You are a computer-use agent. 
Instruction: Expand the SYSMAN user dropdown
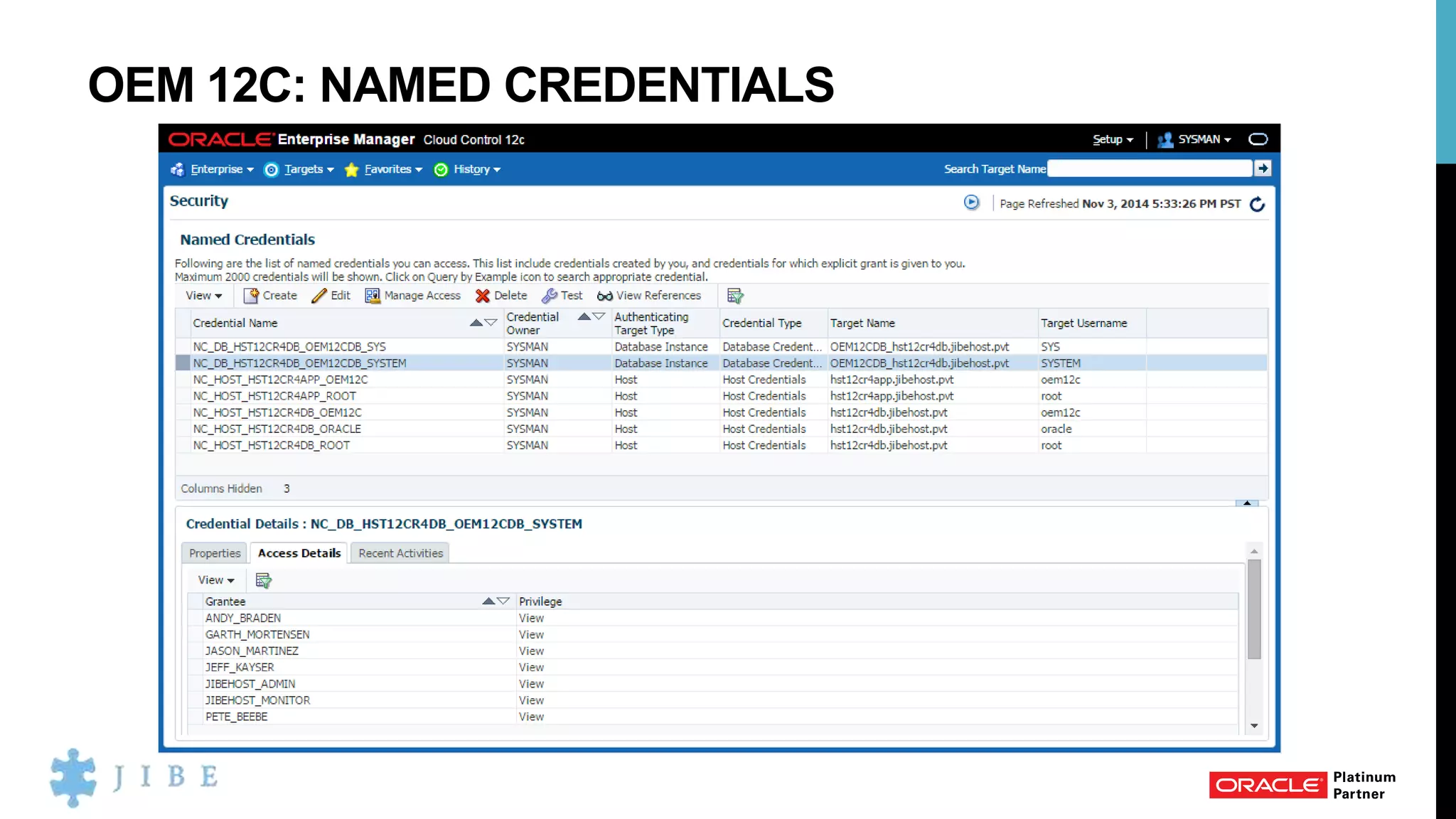pos(1194,139)
